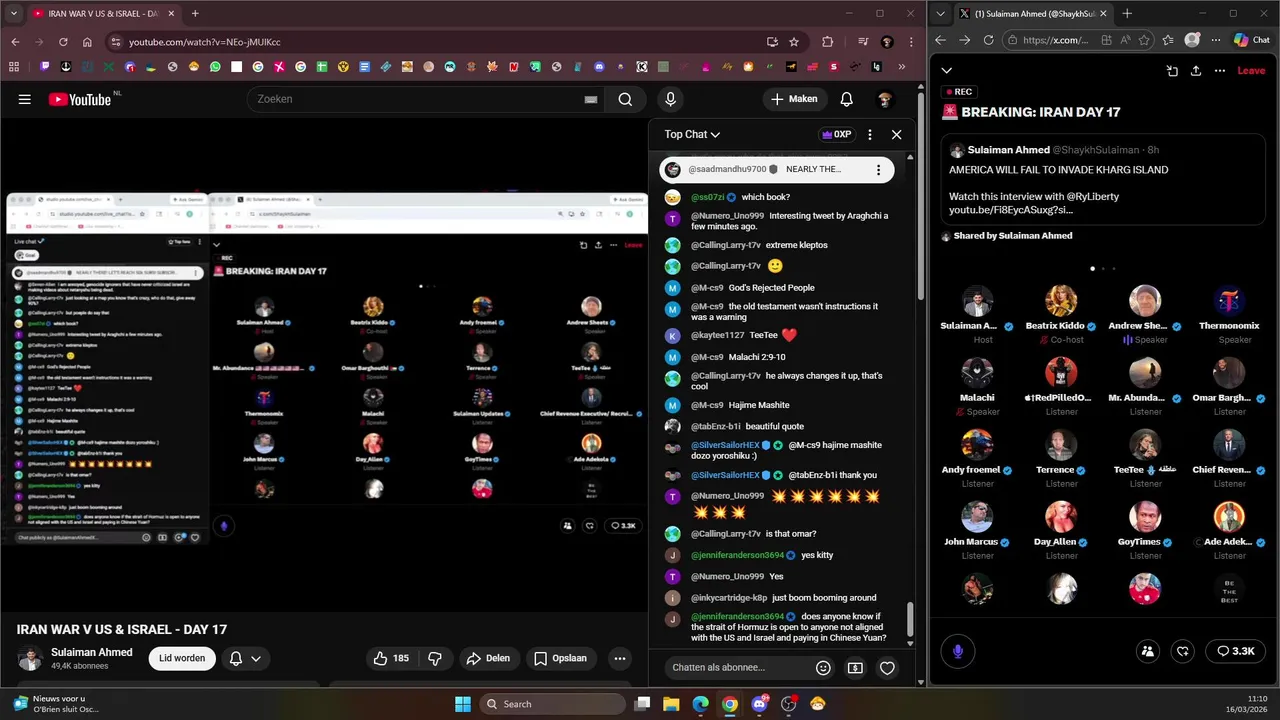Go back in Chrome
Viewport: 1280px width, 720px height.
point(15,42)
